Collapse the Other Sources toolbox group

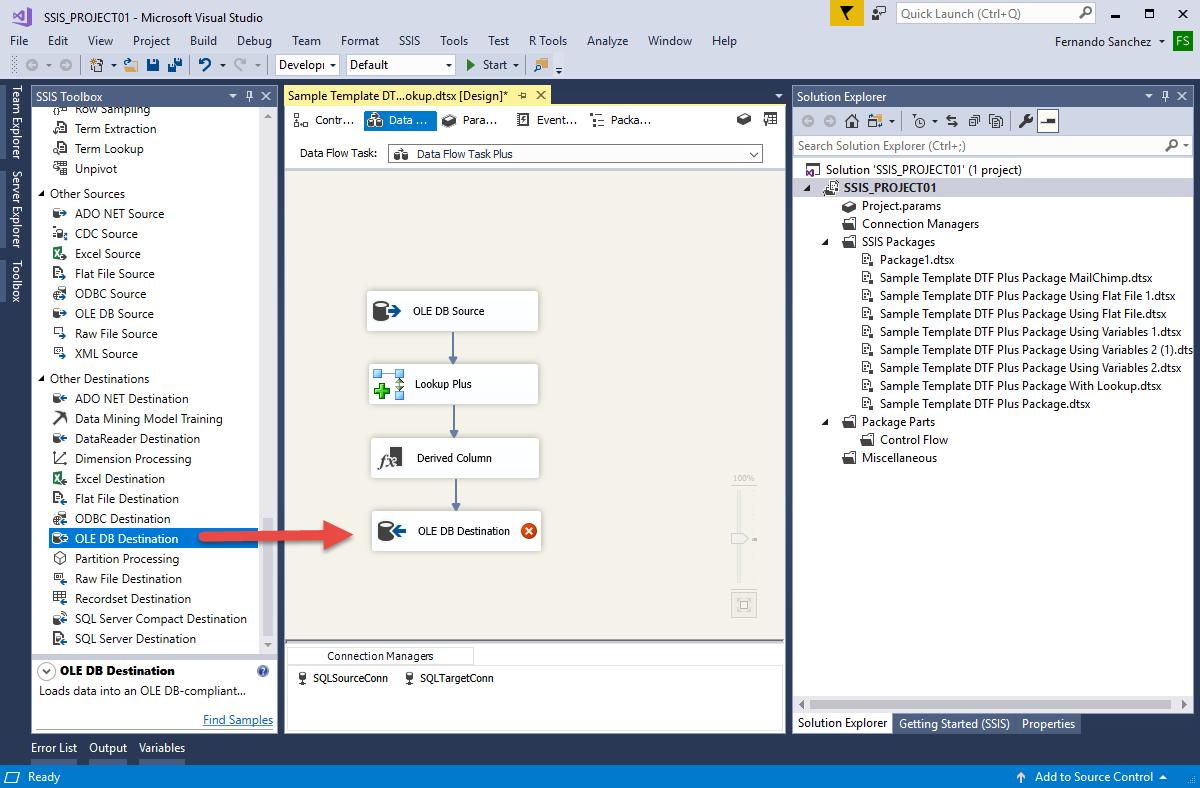click(42, 194)
